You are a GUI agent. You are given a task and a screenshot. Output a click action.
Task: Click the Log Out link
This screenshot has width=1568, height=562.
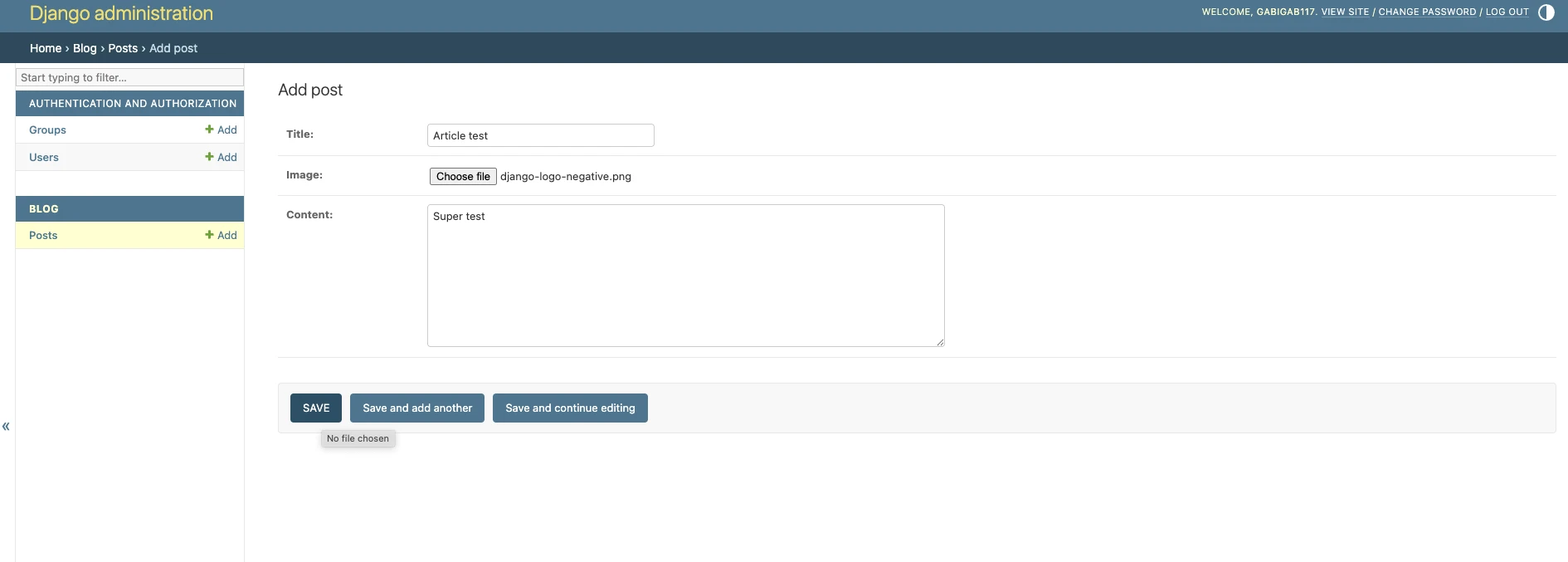click(1507, 12)
